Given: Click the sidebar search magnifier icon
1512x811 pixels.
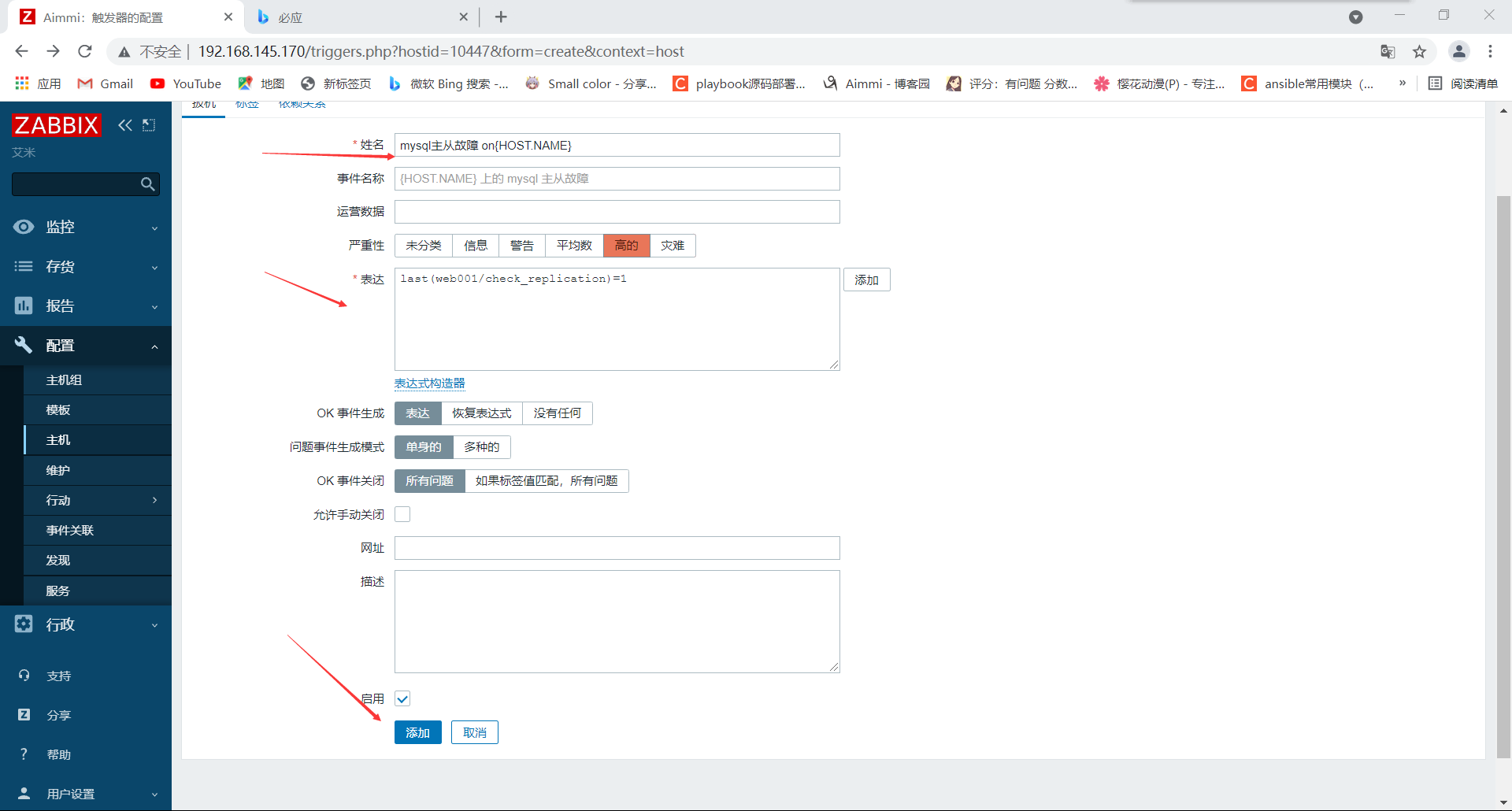Looking at the screenshot, I should click(147, 184).
